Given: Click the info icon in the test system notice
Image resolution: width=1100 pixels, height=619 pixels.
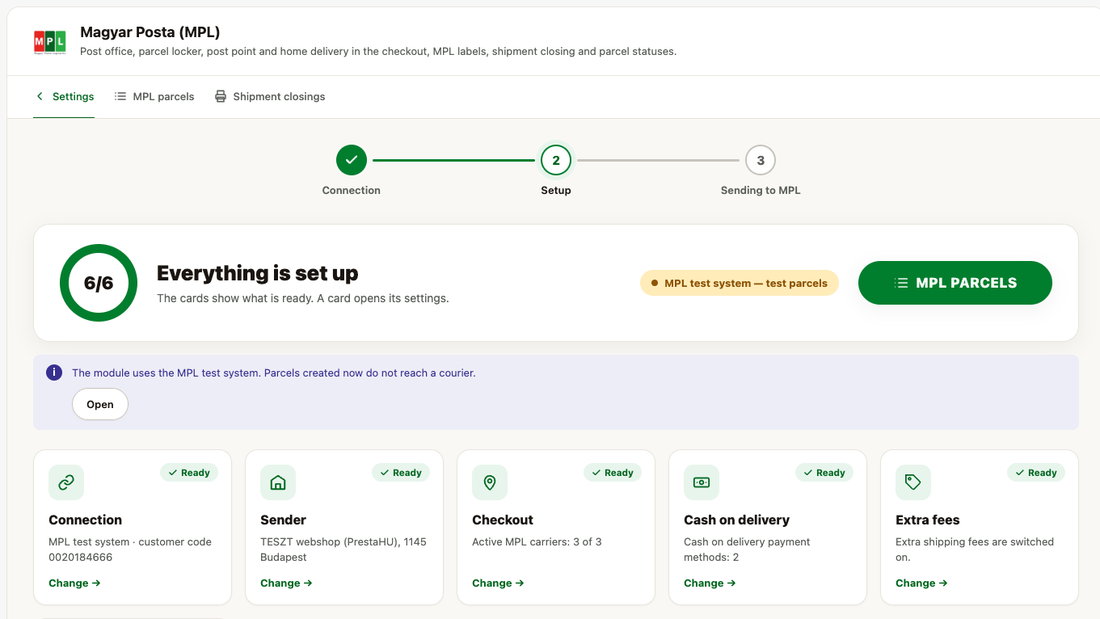Looking at the screenshot, I should coord(54,373).
